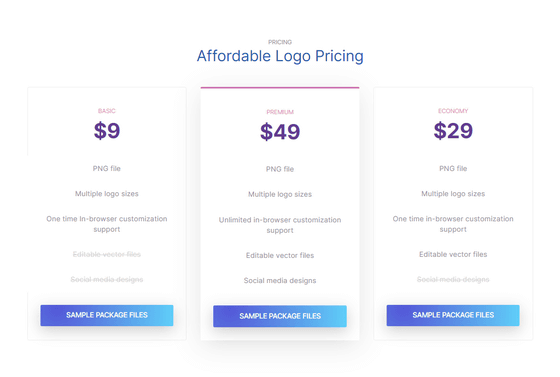Click the ECONOMY plan label
Screen dimensions: 560x377
pyautogui.click(x=453, y=111)
